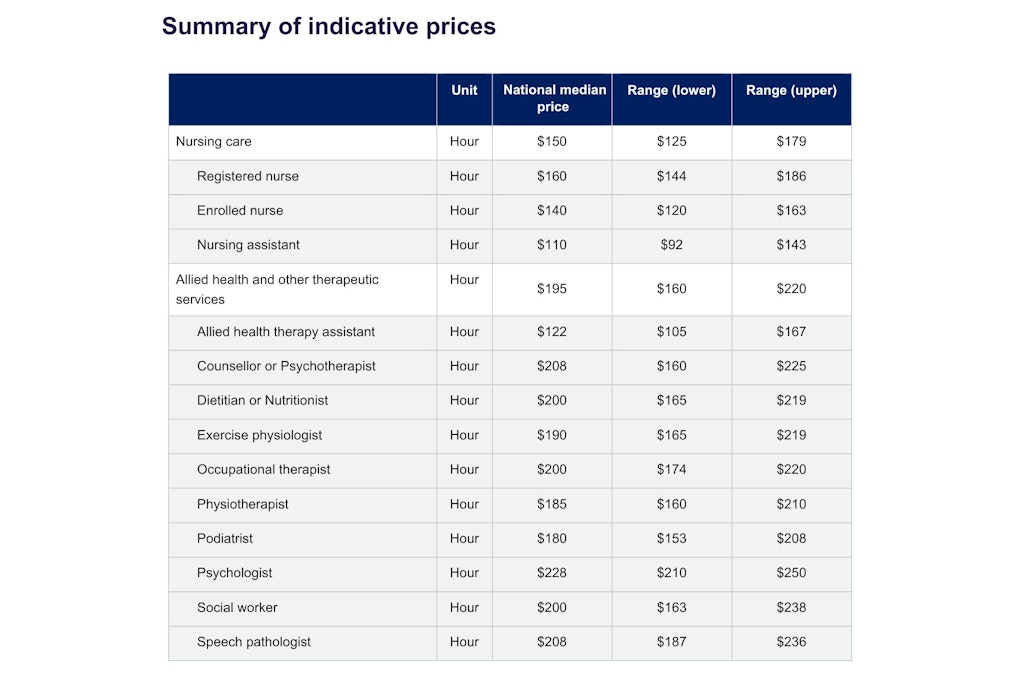Click the 'Social worker' row label
This screenshot has width=1024, height=683.
tap(239, 608)
